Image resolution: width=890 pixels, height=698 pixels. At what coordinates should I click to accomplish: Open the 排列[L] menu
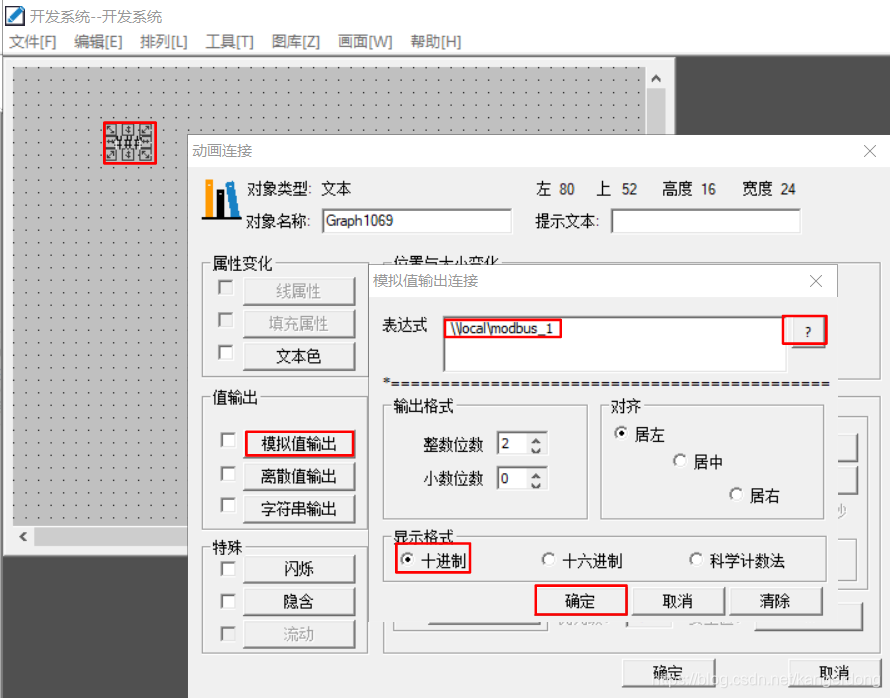pyautogui.click(x=163, y=41)
